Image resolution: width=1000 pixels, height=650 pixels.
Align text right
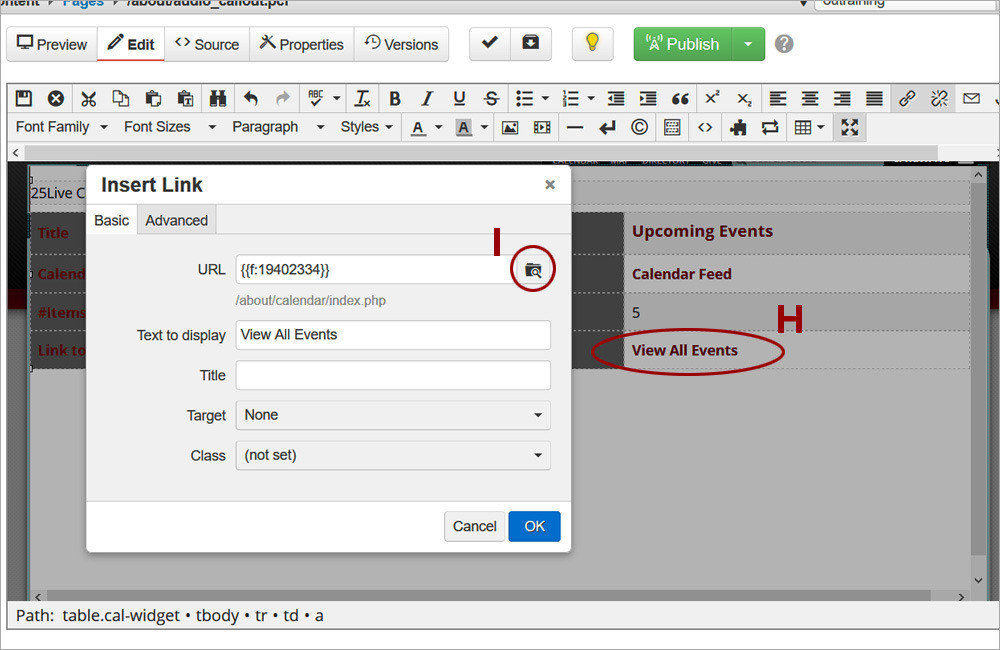pos(842,98)
